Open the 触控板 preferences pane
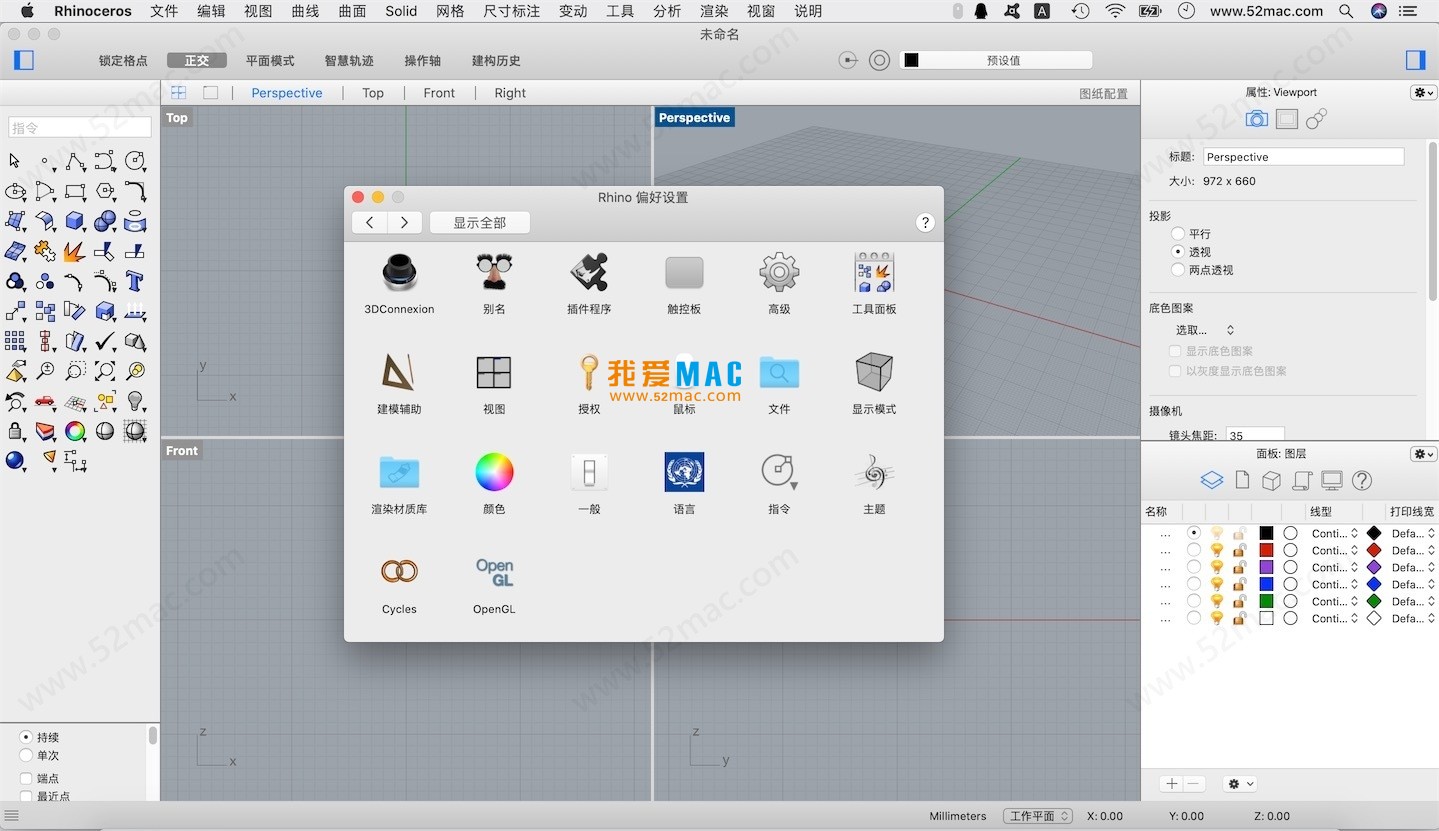 coord(684,283)
